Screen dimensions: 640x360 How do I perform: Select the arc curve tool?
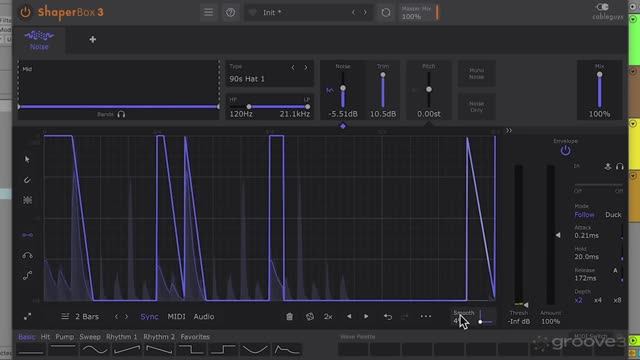27,256
